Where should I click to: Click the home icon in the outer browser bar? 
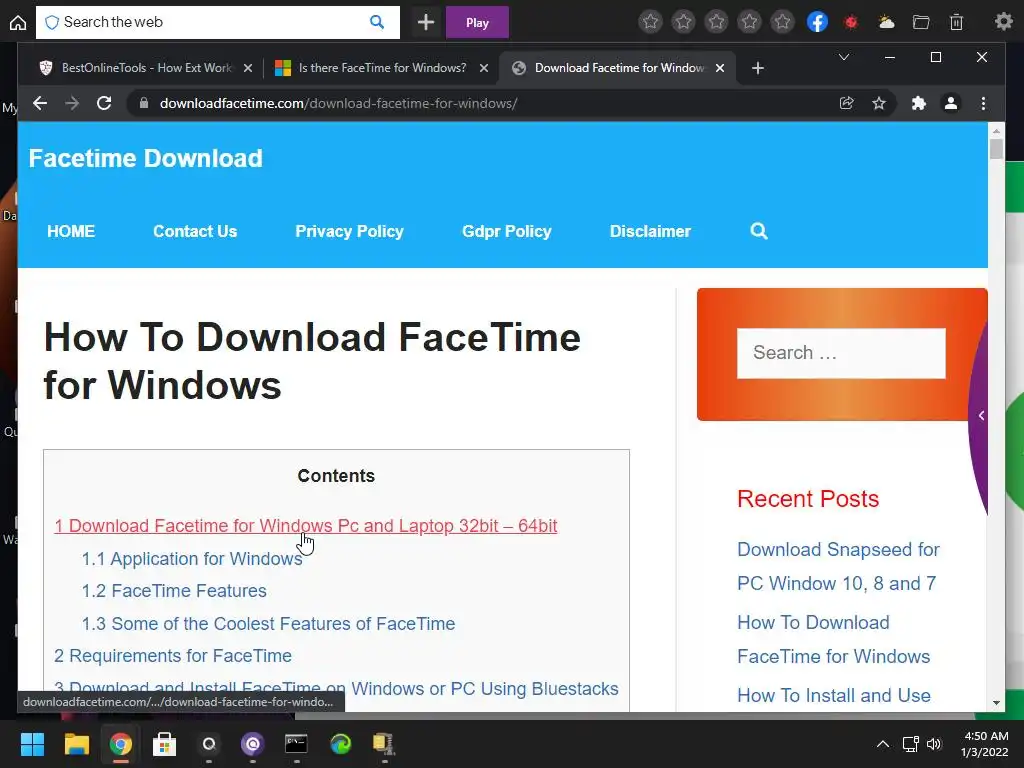18,23
